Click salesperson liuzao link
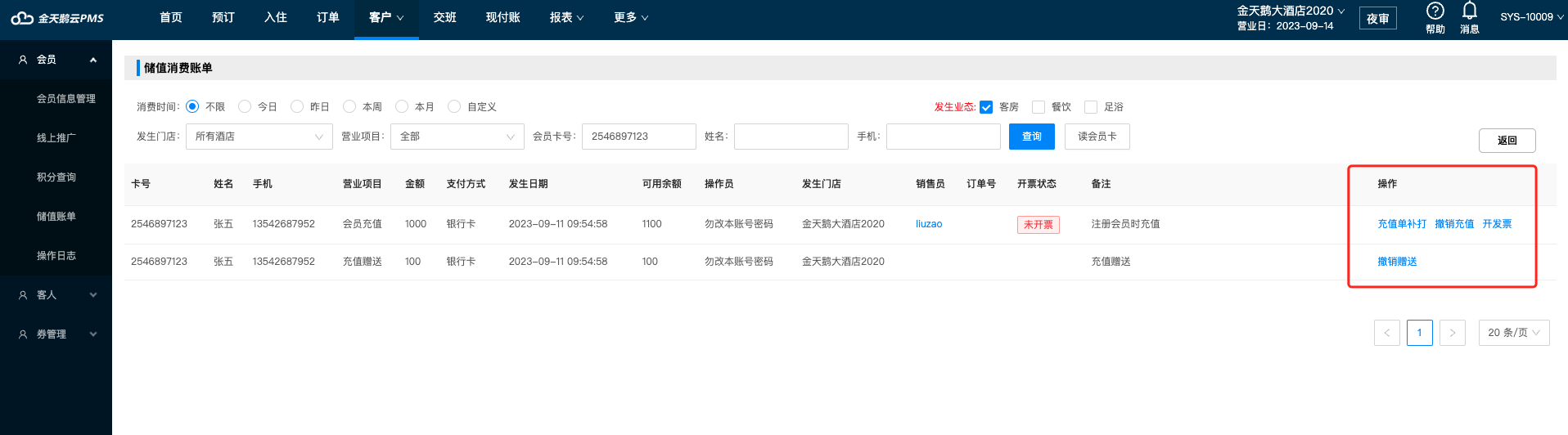This screenshot has height=435, width=1568. coord(929,224)
